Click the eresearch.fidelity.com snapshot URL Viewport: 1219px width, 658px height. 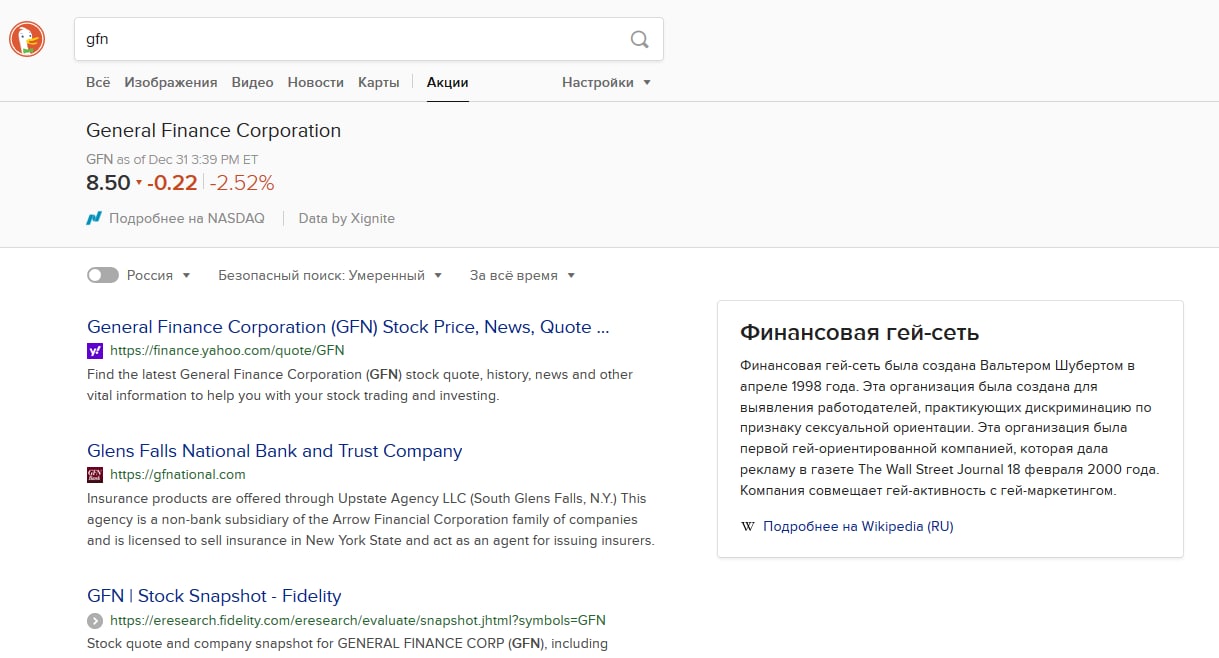tap(358, 620)
